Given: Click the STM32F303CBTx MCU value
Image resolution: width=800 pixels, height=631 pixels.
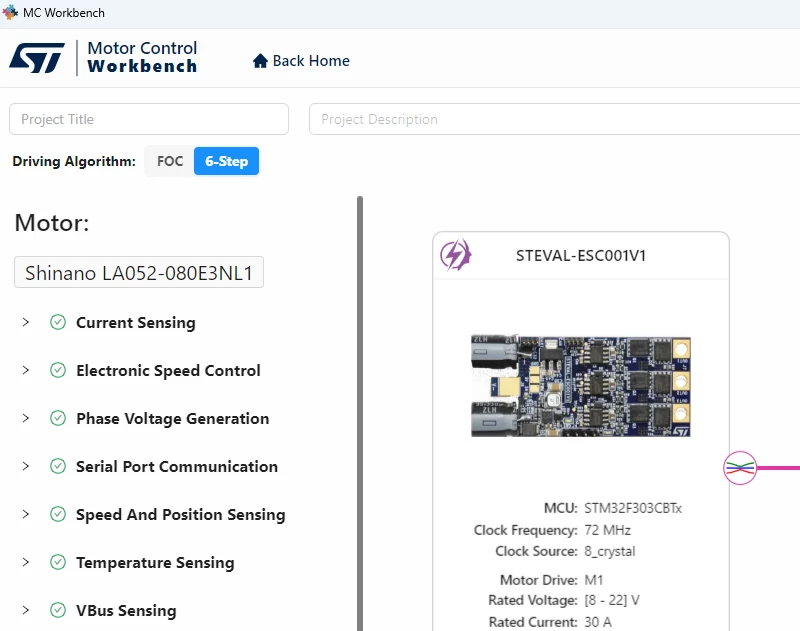Looking at the screenshot, I should (x=633, y=508).
